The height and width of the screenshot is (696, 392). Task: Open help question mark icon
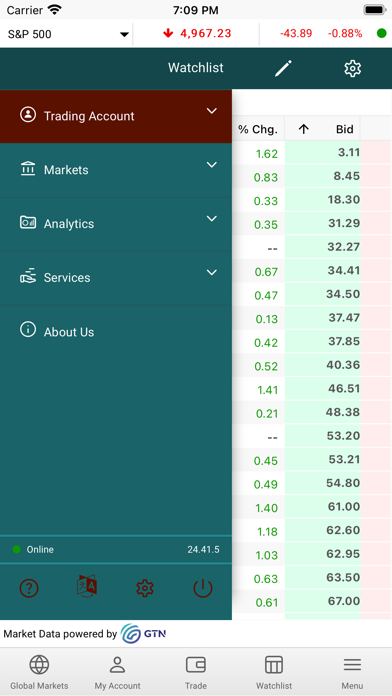tap(29, 589)
